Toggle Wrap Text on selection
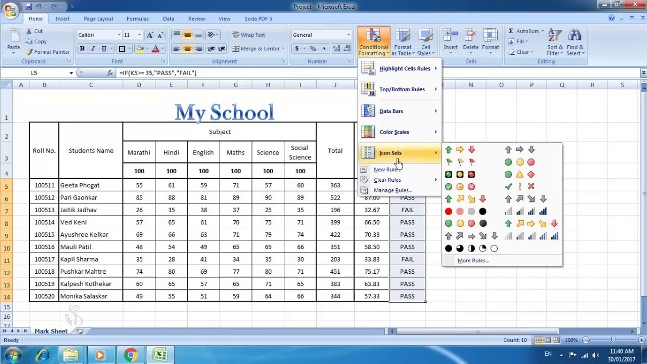647x364 pixels. click(248, 35)
